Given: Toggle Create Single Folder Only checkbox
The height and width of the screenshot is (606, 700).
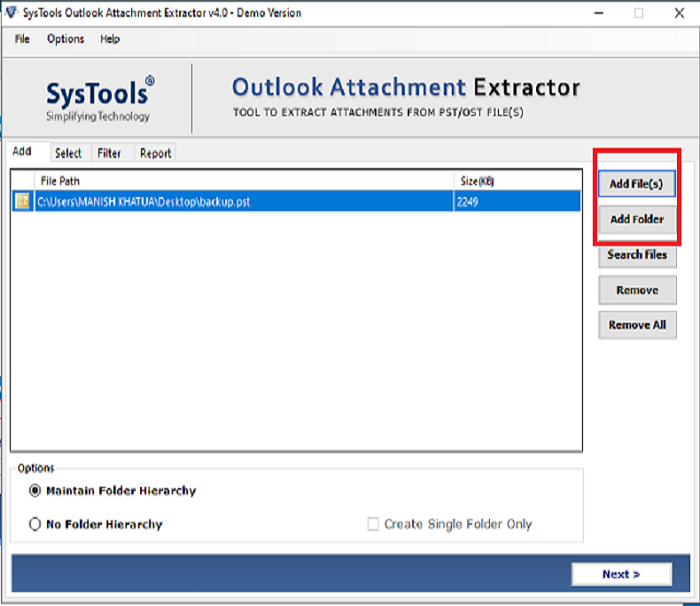Looking at the screenshot, I should tap(373, 524).
